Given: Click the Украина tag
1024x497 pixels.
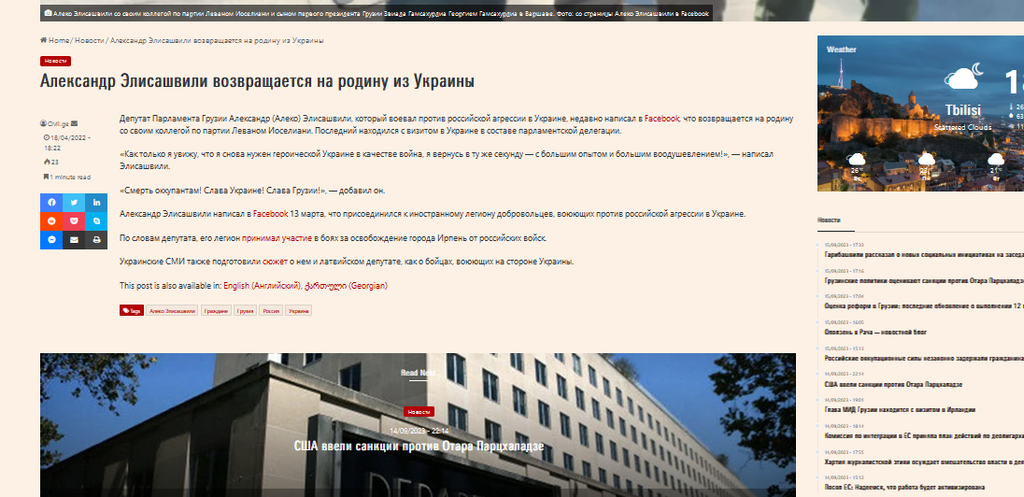Looking at the screenshot, I should pos(298,311).
